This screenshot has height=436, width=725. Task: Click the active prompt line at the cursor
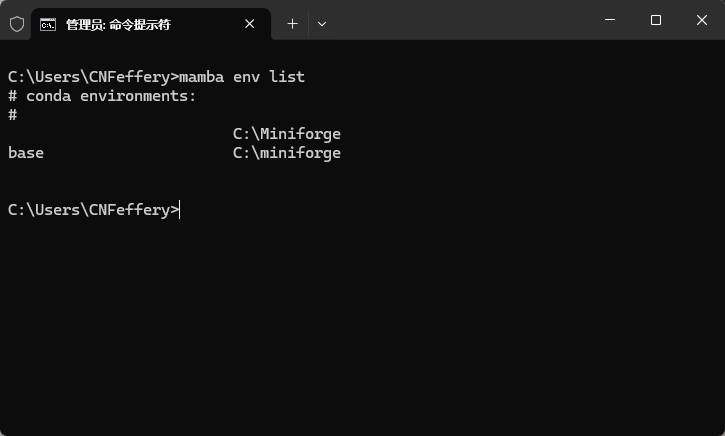180,210
